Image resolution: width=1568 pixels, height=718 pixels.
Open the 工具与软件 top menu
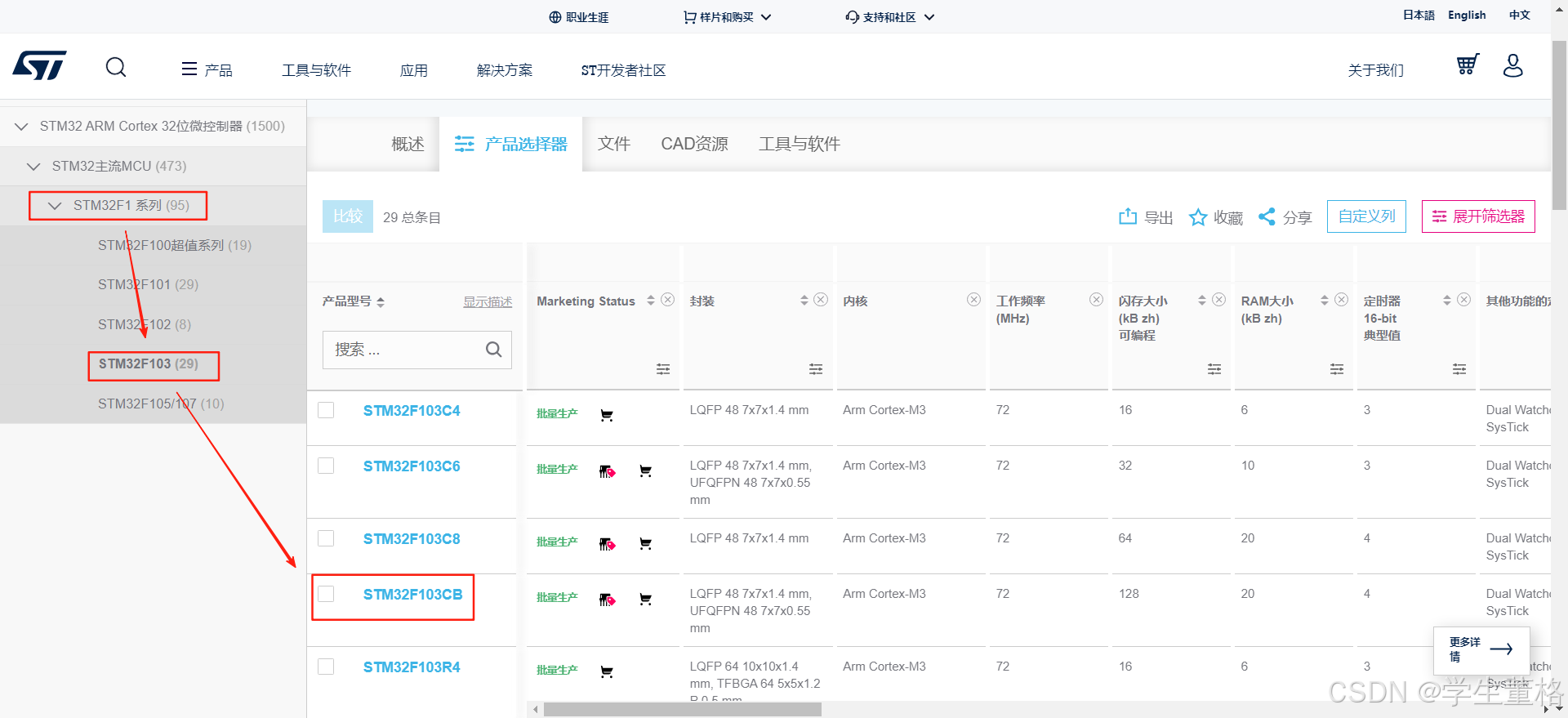(x=317, y=70)
